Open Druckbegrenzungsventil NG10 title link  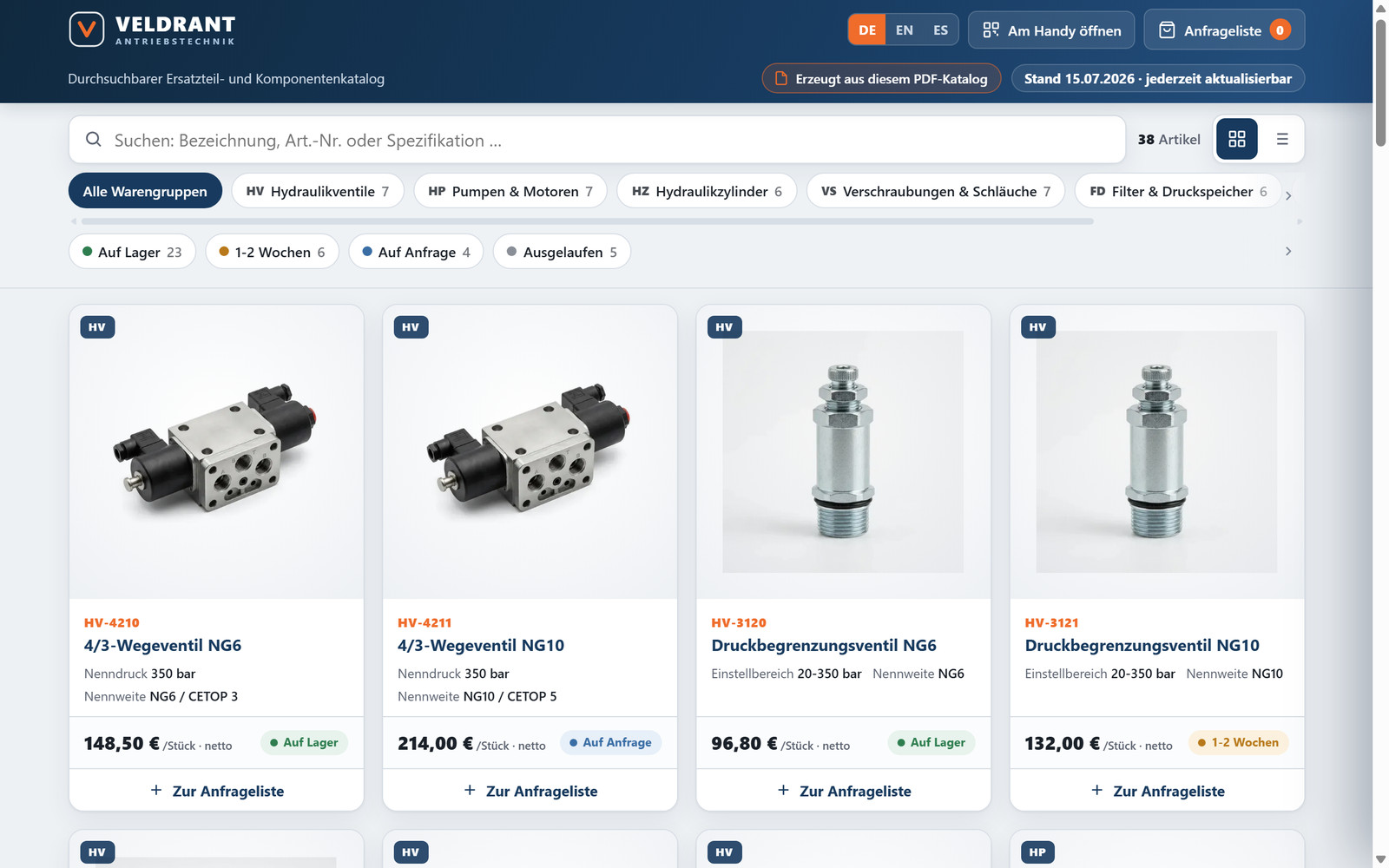1142,645
